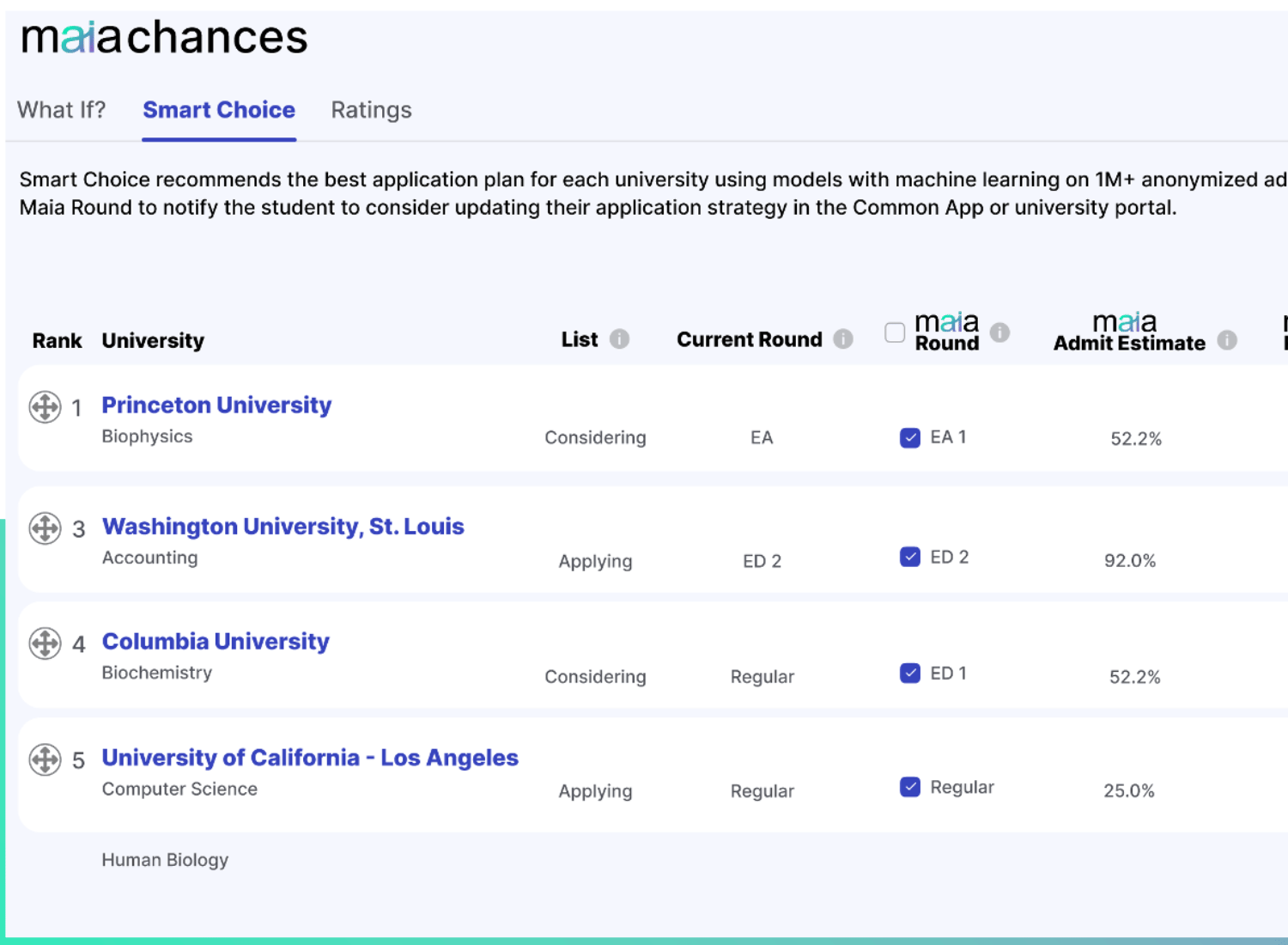Click the 25.0% admit estimate

click(1129, 790)
